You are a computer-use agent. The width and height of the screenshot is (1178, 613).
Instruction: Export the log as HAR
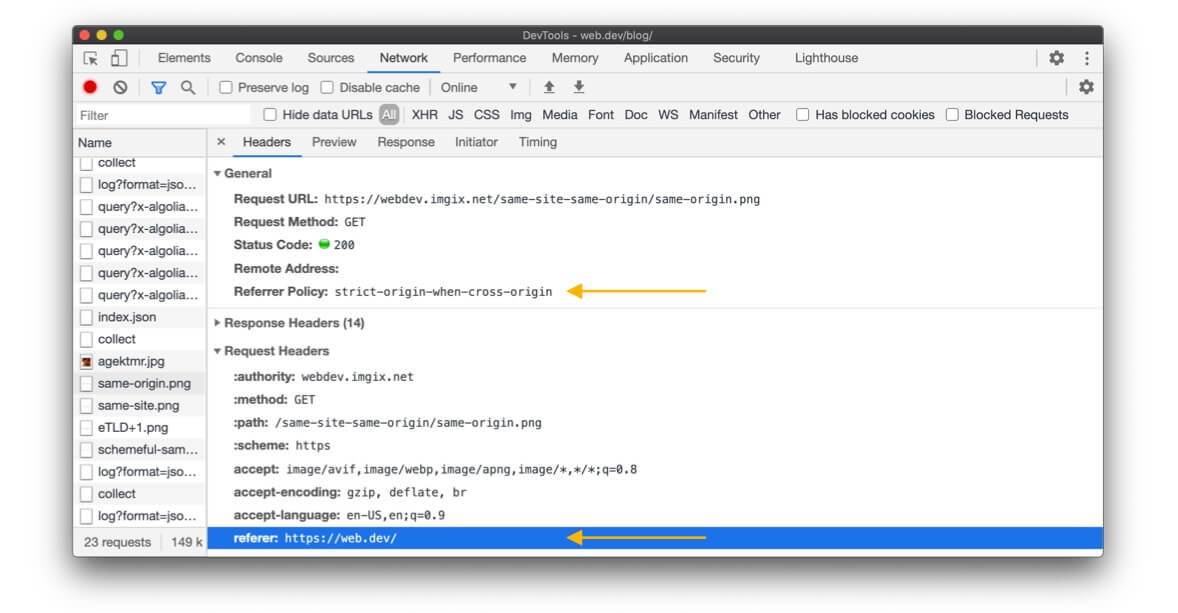pos(578,88)
